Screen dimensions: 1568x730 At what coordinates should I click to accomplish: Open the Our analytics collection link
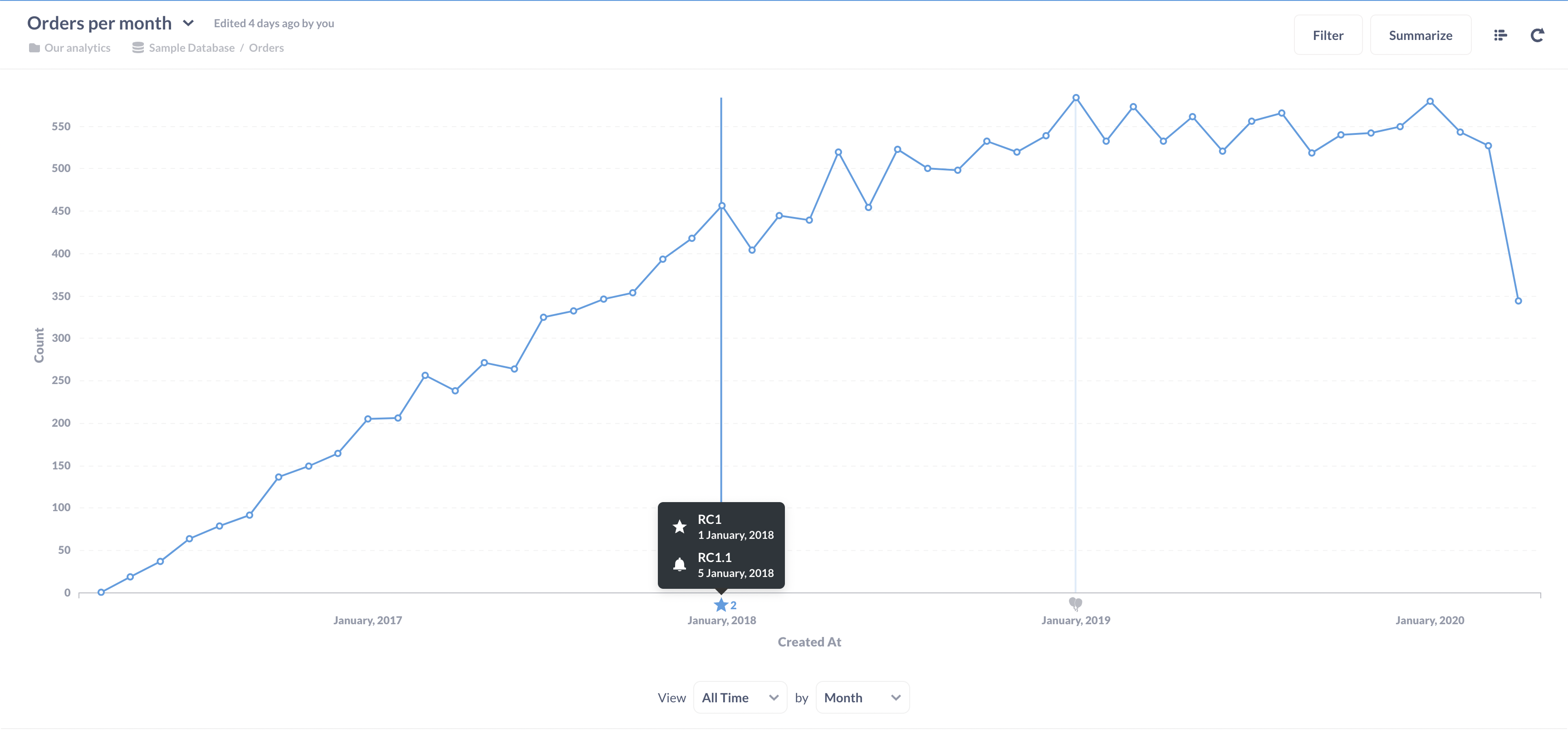(x=77, y=48)
